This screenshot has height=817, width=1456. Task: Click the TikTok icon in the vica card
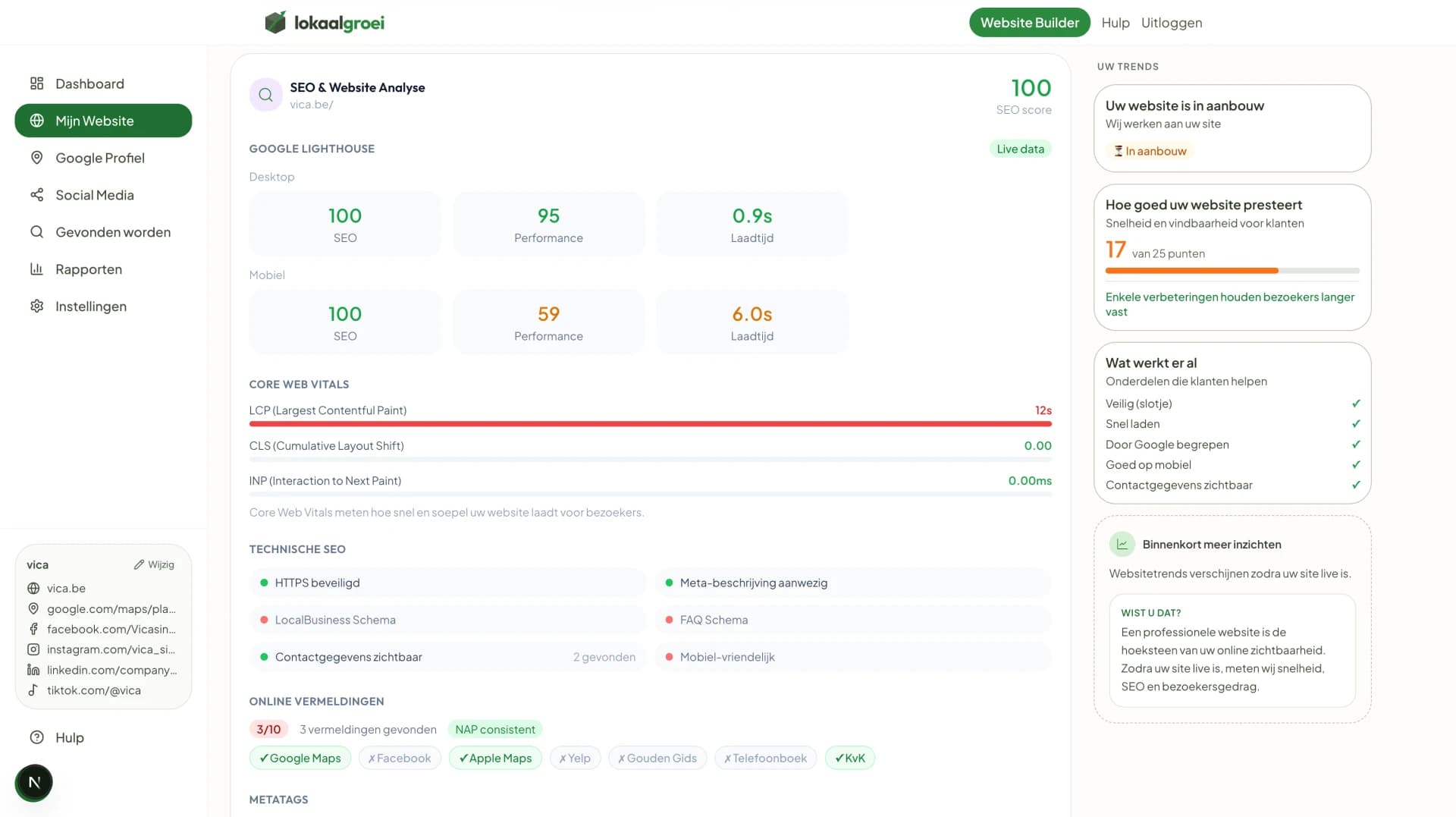[x=33, y=691]
